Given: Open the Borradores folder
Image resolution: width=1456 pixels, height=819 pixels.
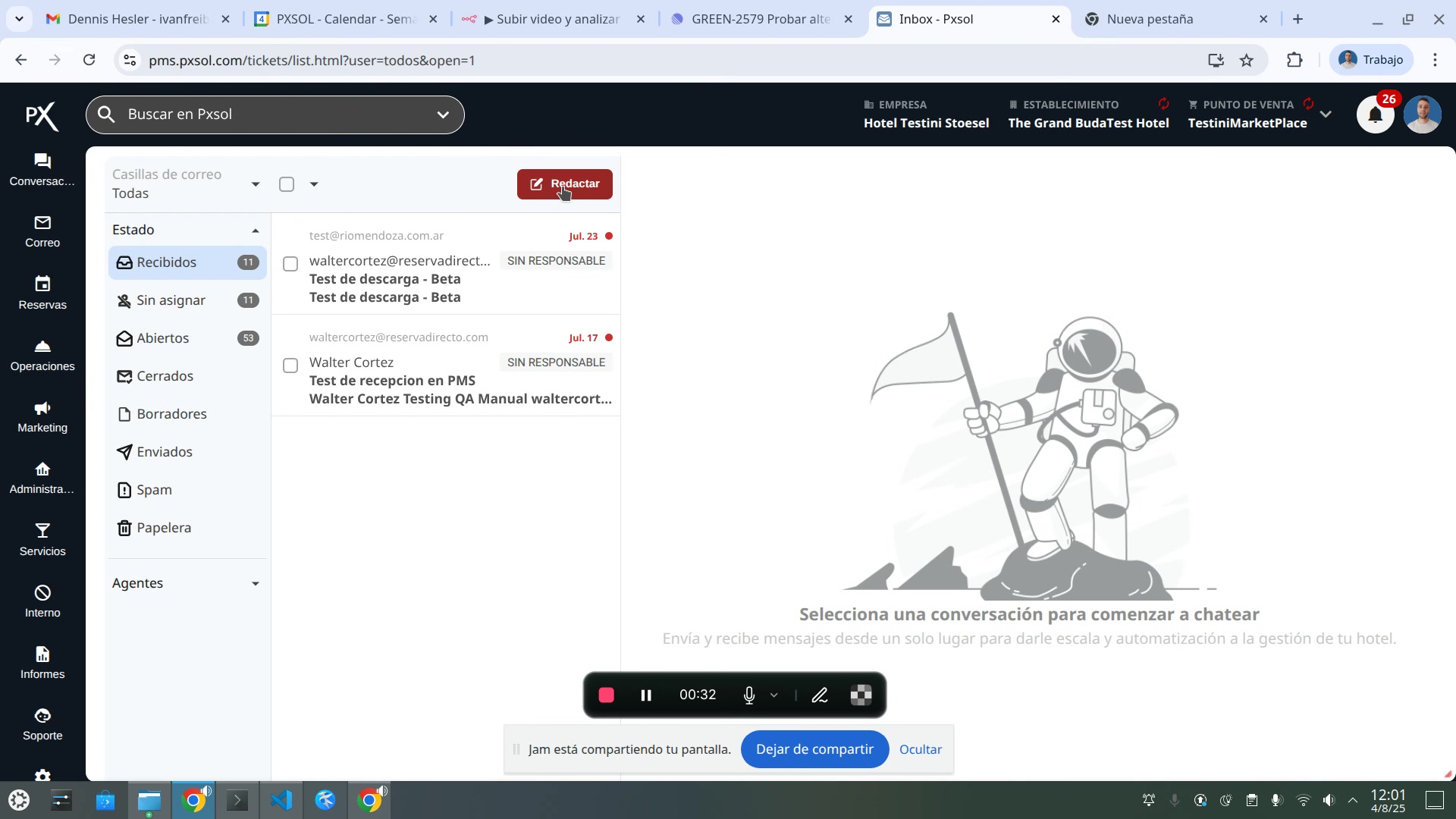Looking at the screenshot, I should click(171, 414).
